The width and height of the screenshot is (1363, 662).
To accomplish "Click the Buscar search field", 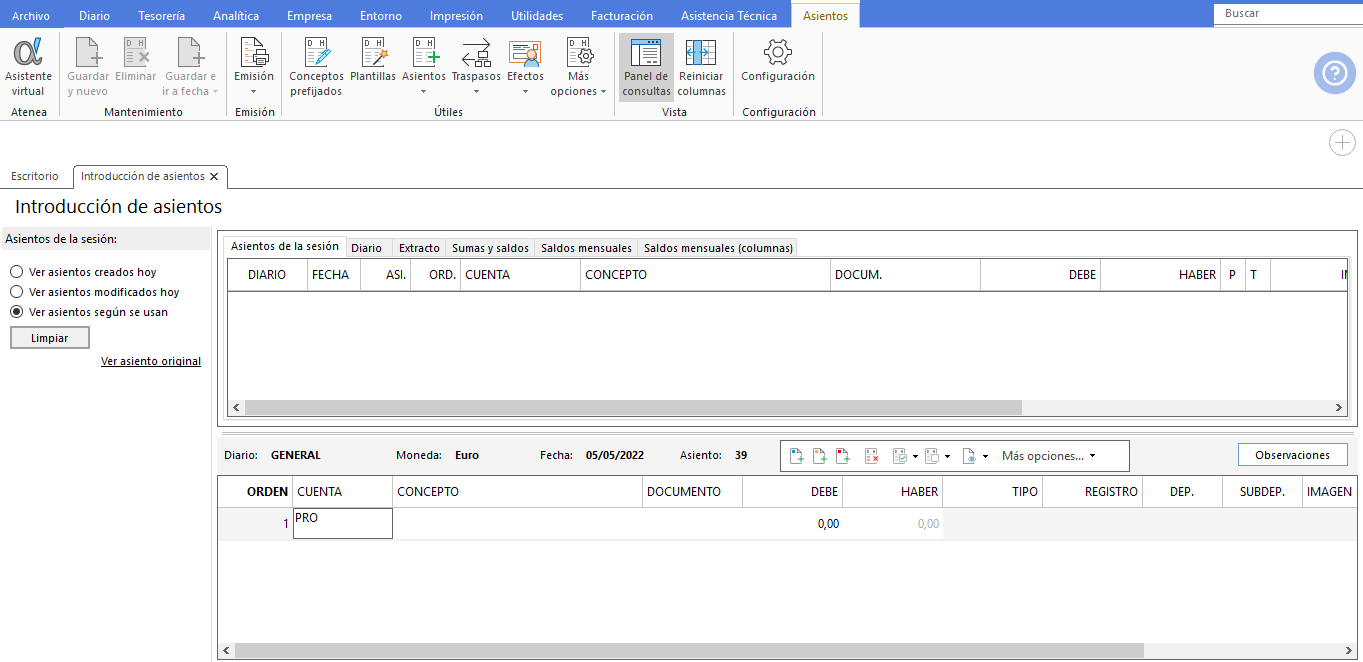I will point(1288,14).
